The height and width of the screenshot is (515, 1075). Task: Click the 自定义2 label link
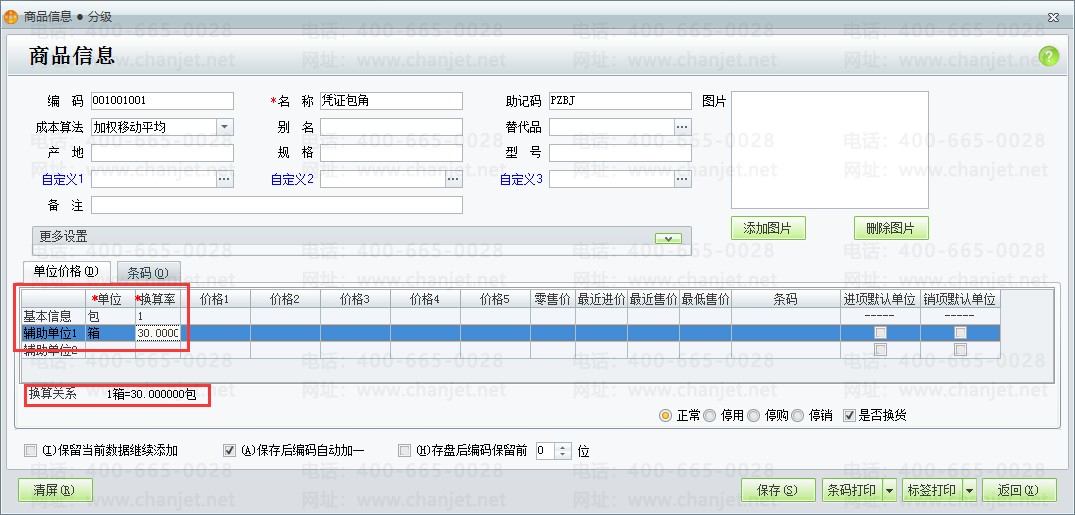point(292,180)
